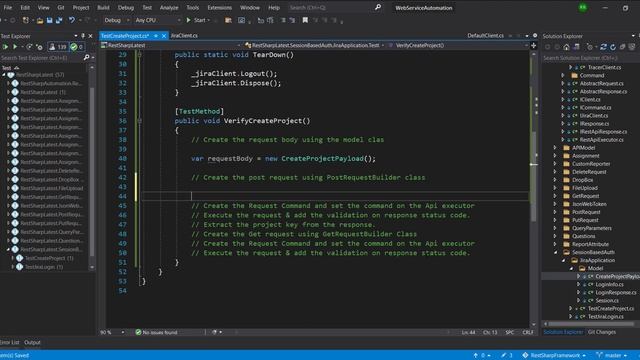Image resolution: width=640 pixels, height=360 pixels.
Task: Click the Test column sort header
Action: [10, 68]
